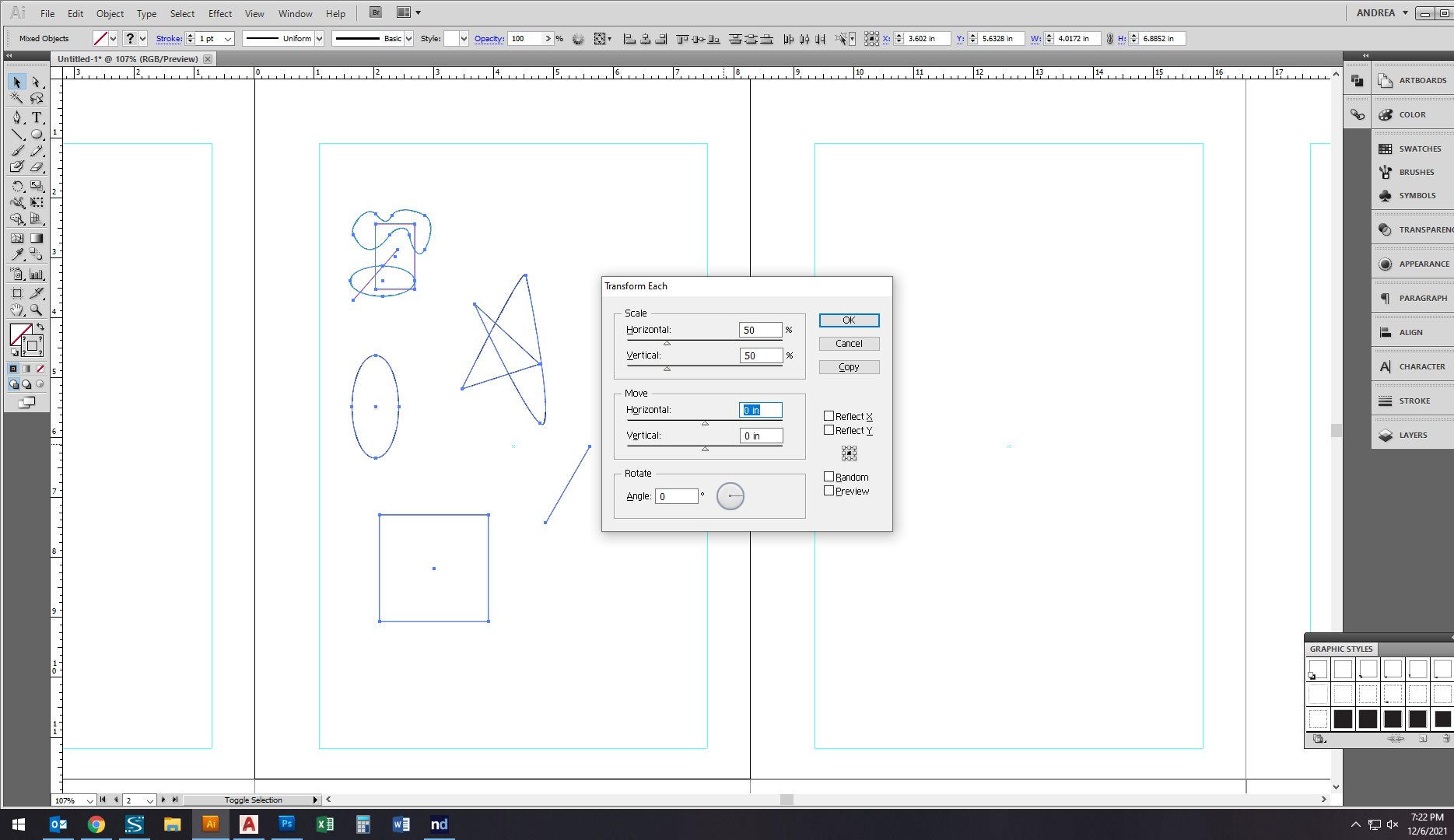The image size is (1454, 840).
Task: Select the Selection tool
Action: click(16, 82)
